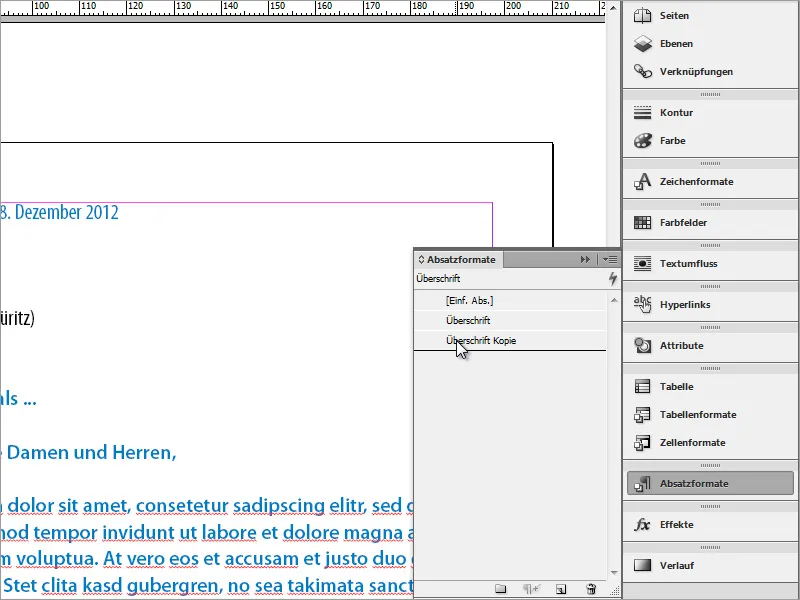Select Überschrift style below [Einf. Abs.]

pyautogui.click(x=510, y=320)
